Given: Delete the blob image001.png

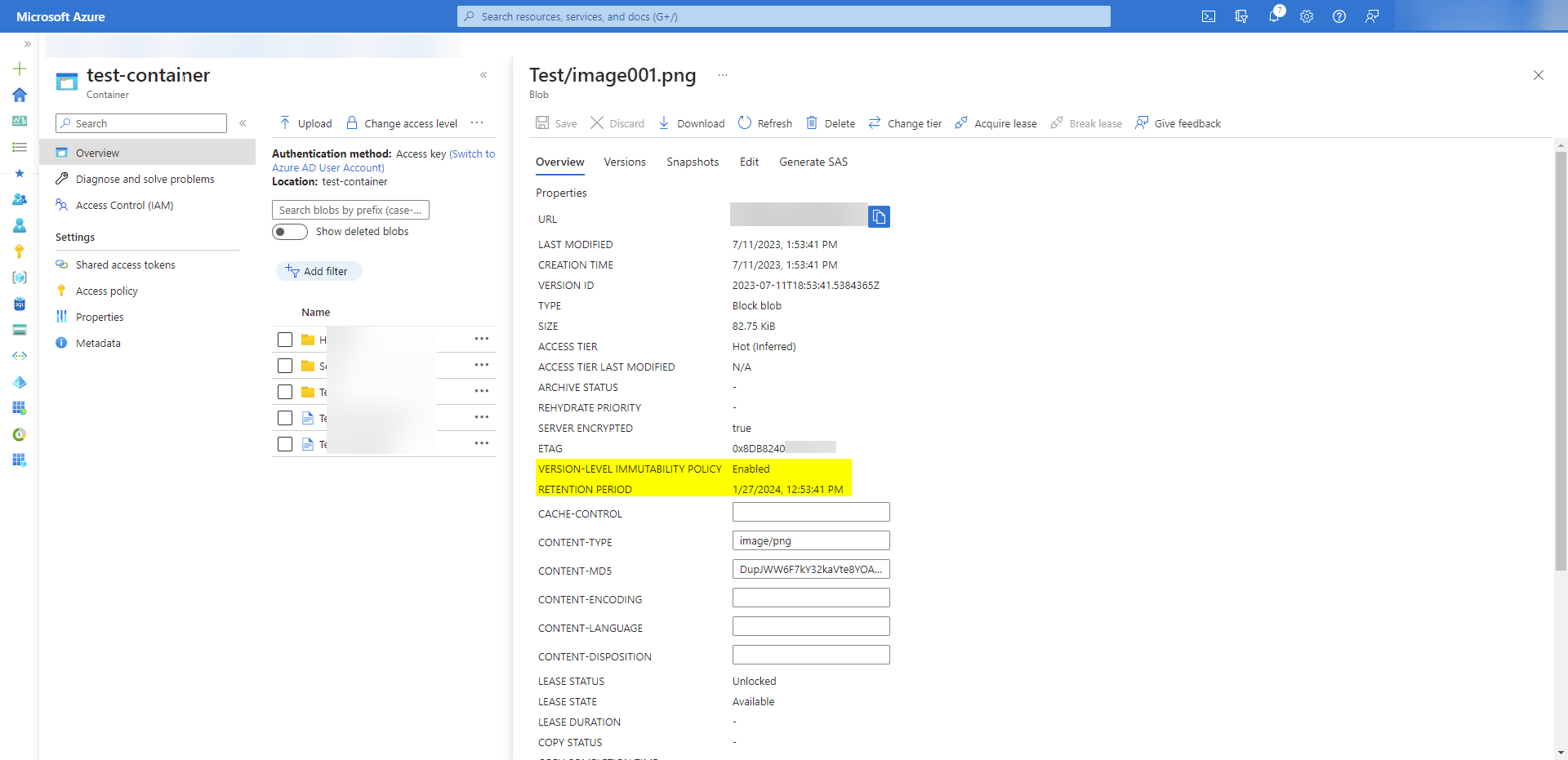Looking at the screenshot, I should (831, 123).
